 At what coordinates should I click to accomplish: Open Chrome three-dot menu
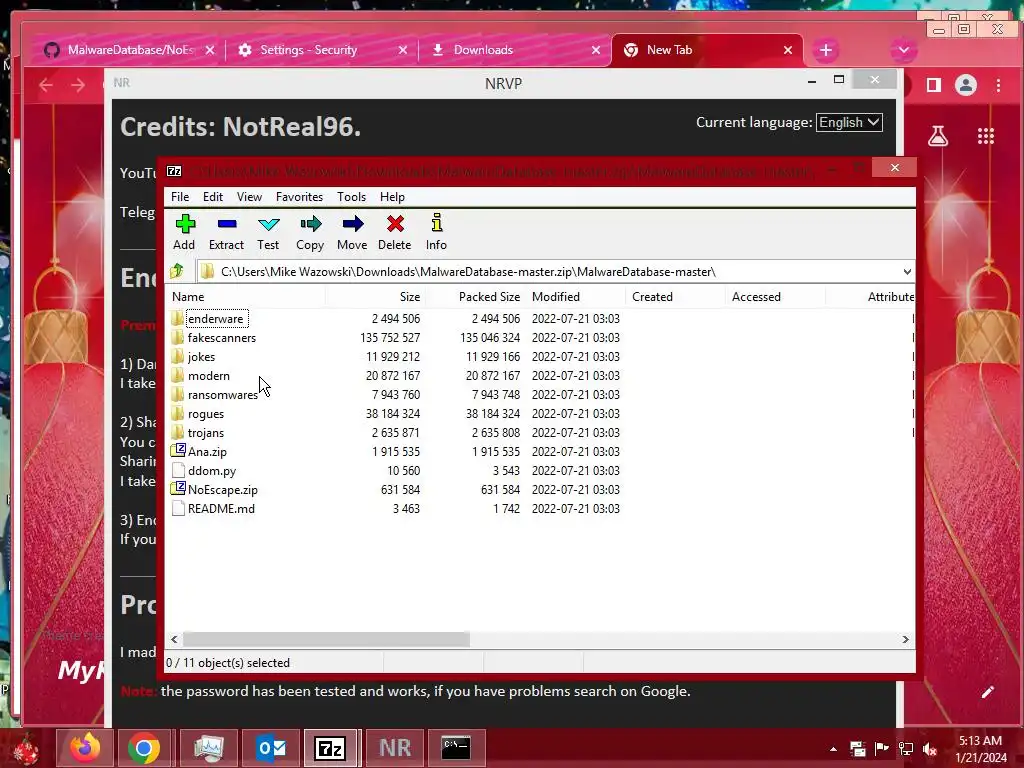coord(998,85)
